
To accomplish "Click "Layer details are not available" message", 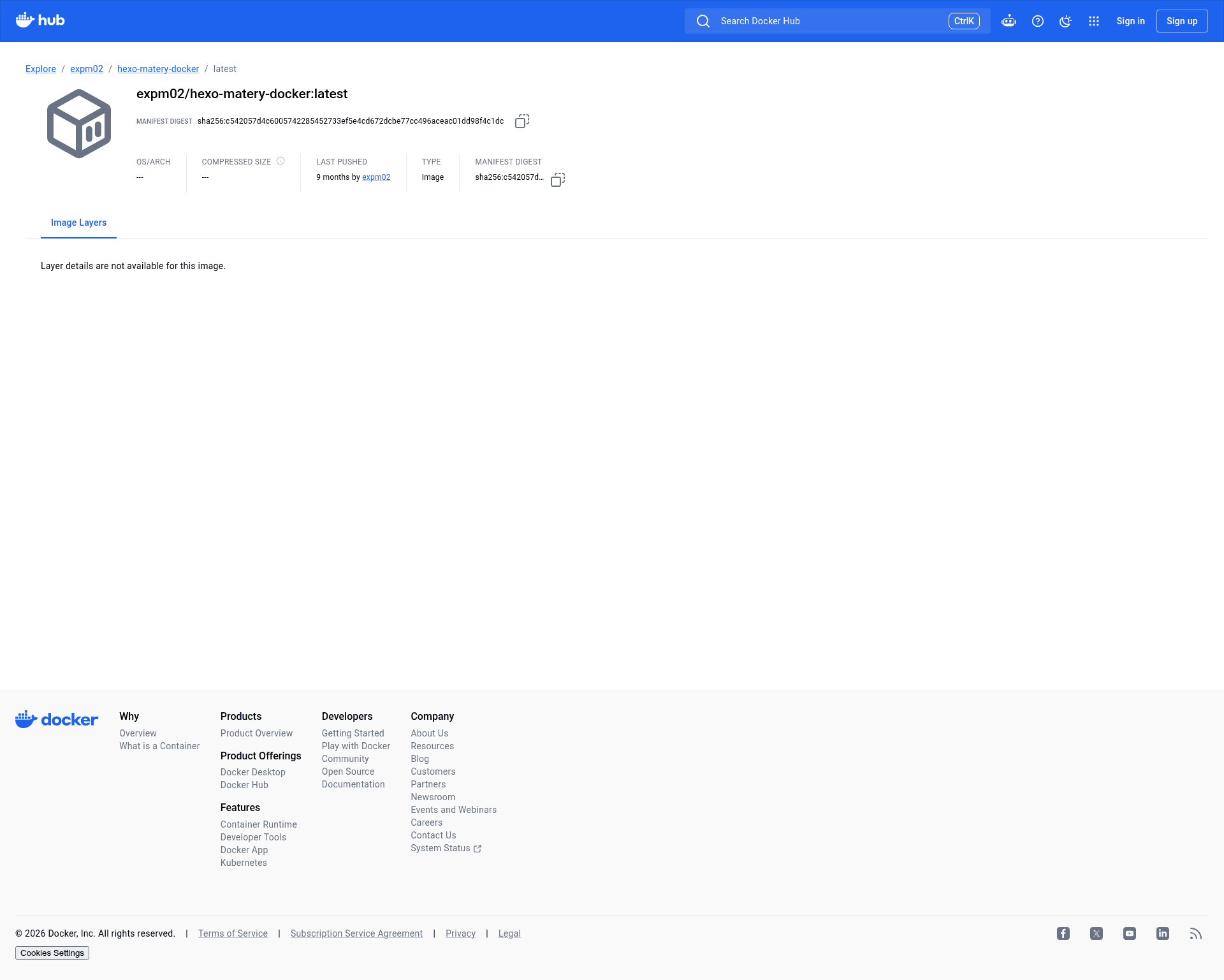I will pos(133,266).
